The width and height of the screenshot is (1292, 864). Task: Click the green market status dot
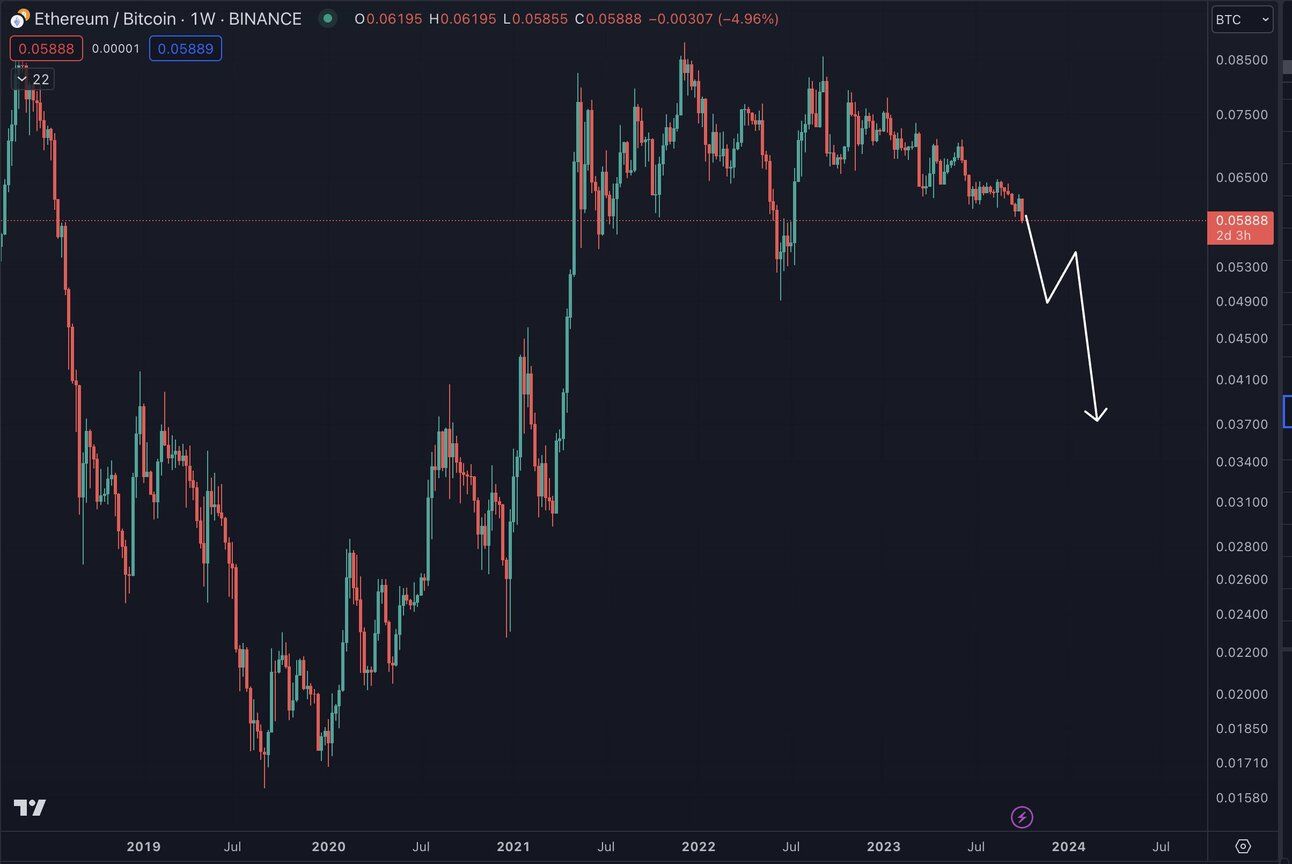tap(327, 19)
